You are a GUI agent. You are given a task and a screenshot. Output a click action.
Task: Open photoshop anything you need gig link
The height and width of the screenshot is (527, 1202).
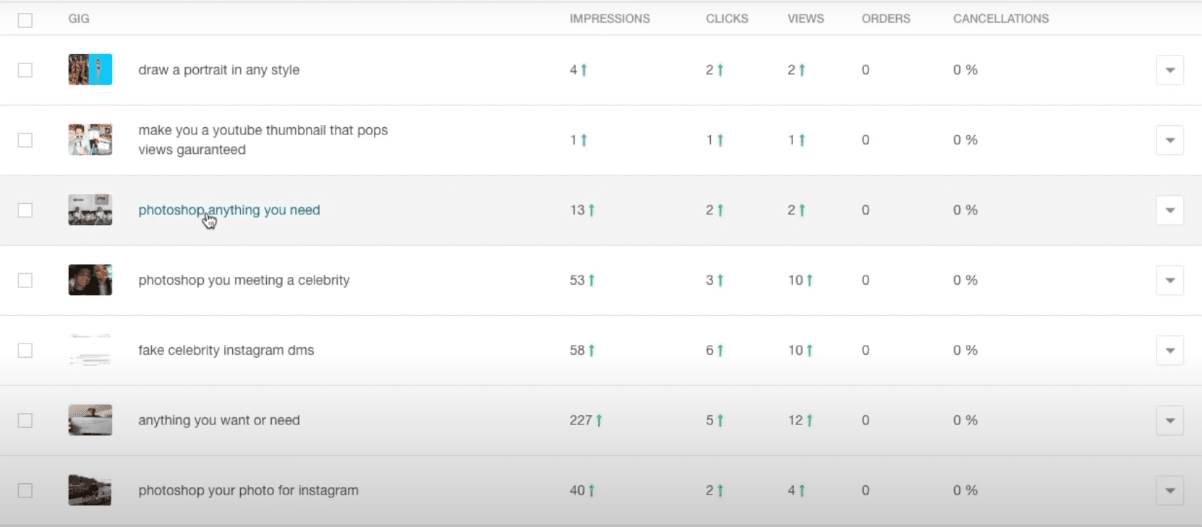229,210
